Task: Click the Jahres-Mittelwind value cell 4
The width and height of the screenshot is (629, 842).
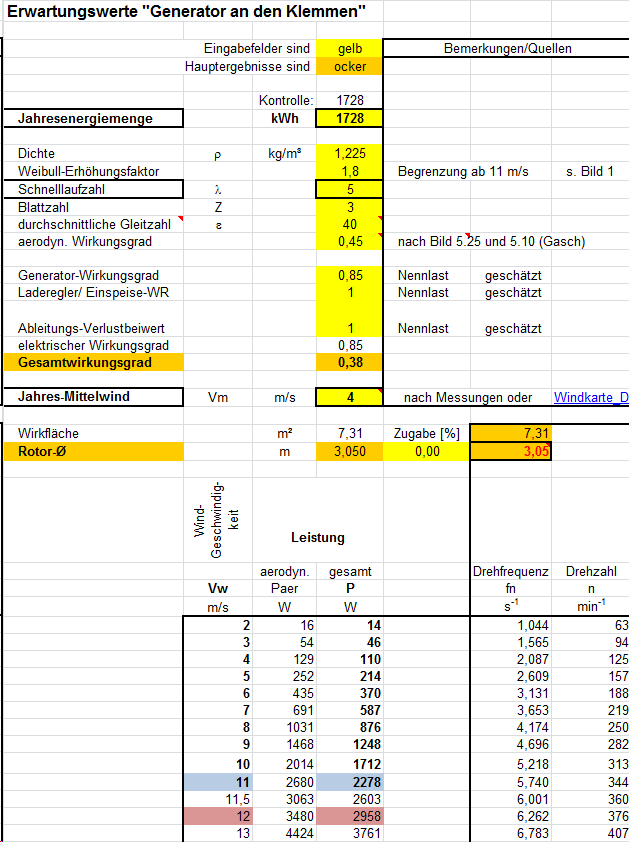Action: [349, 397]
